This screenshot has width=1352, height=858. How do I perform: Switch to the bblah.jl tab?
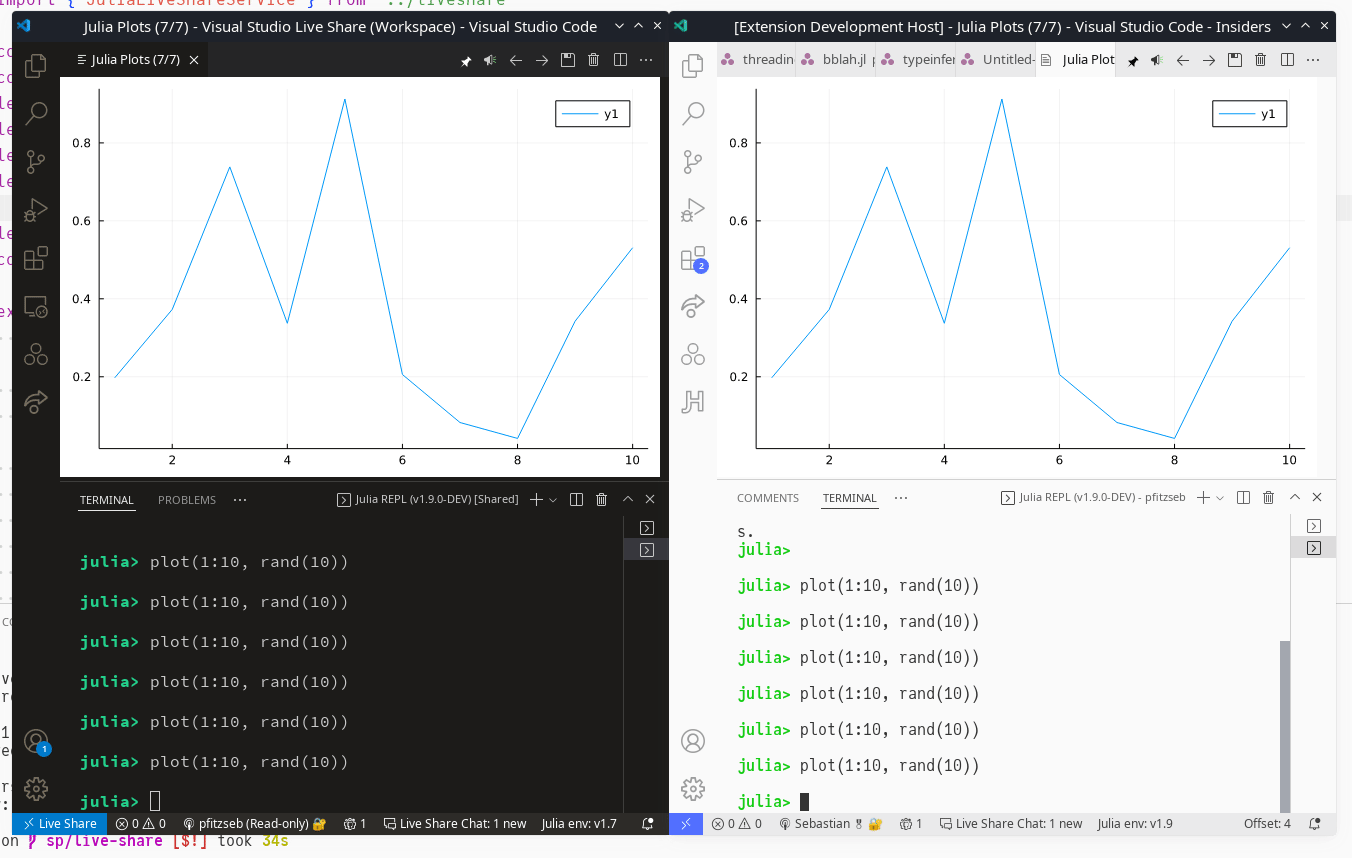(x=838, y=60)
